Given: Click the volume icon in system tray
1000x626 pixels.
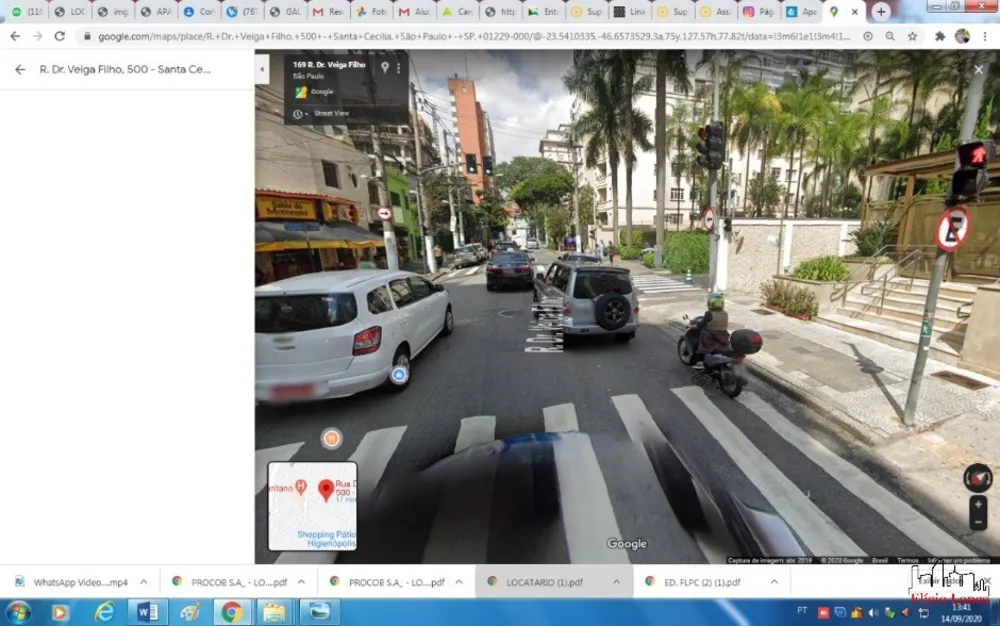Looking at the screenshot, I should tap(872, 613).
